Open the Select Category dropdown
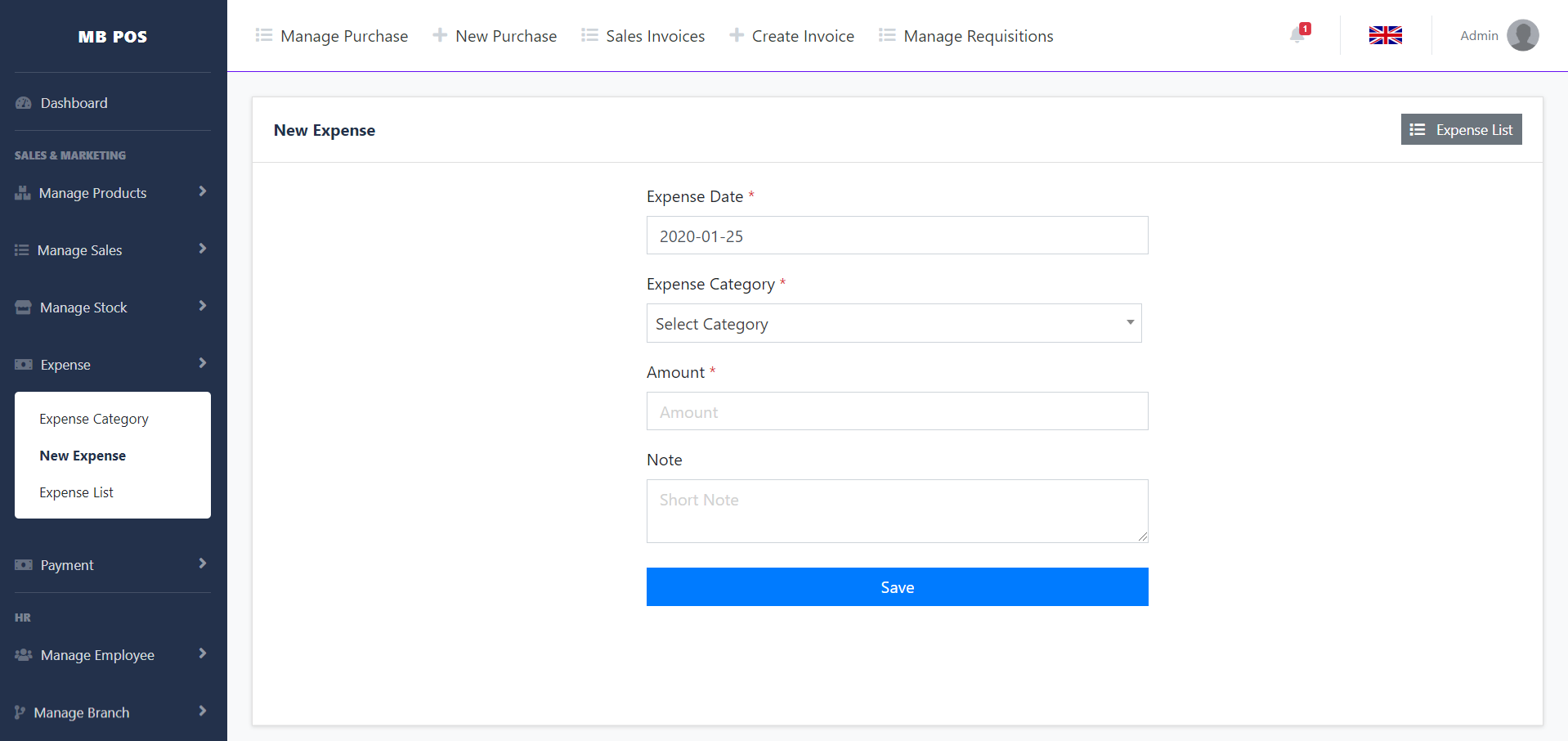1568x741 pixels. pos(894,323)
